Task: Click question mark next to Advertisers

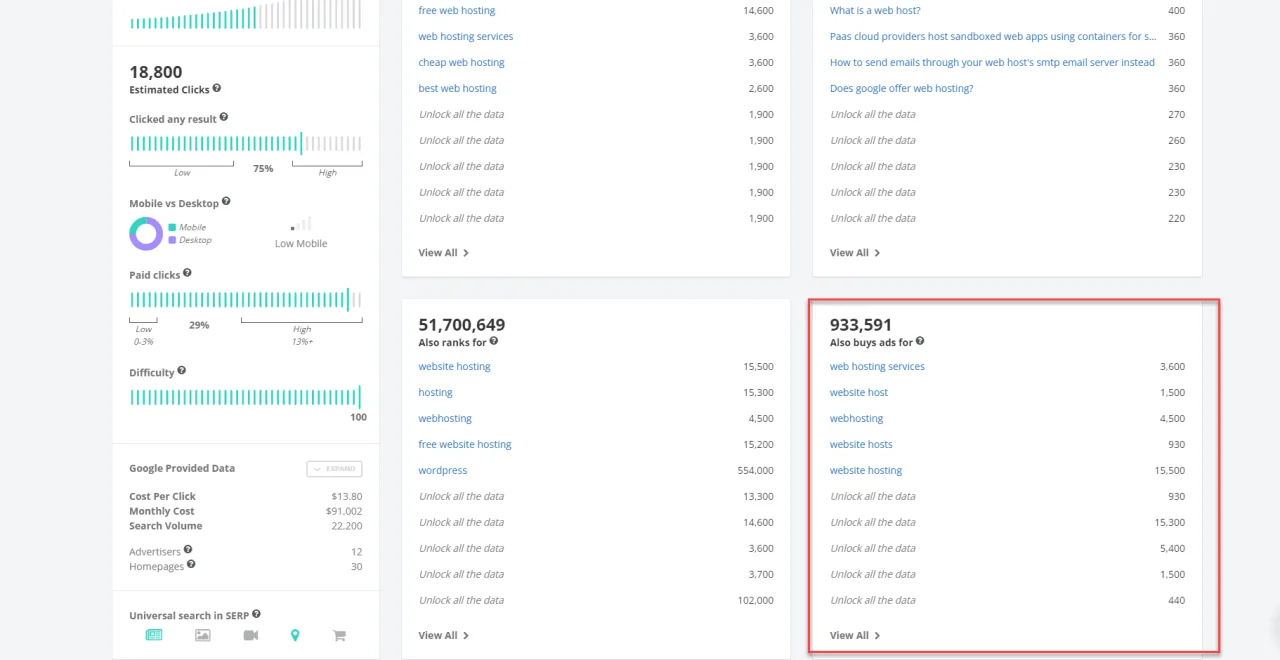Action: coord(188,549)
